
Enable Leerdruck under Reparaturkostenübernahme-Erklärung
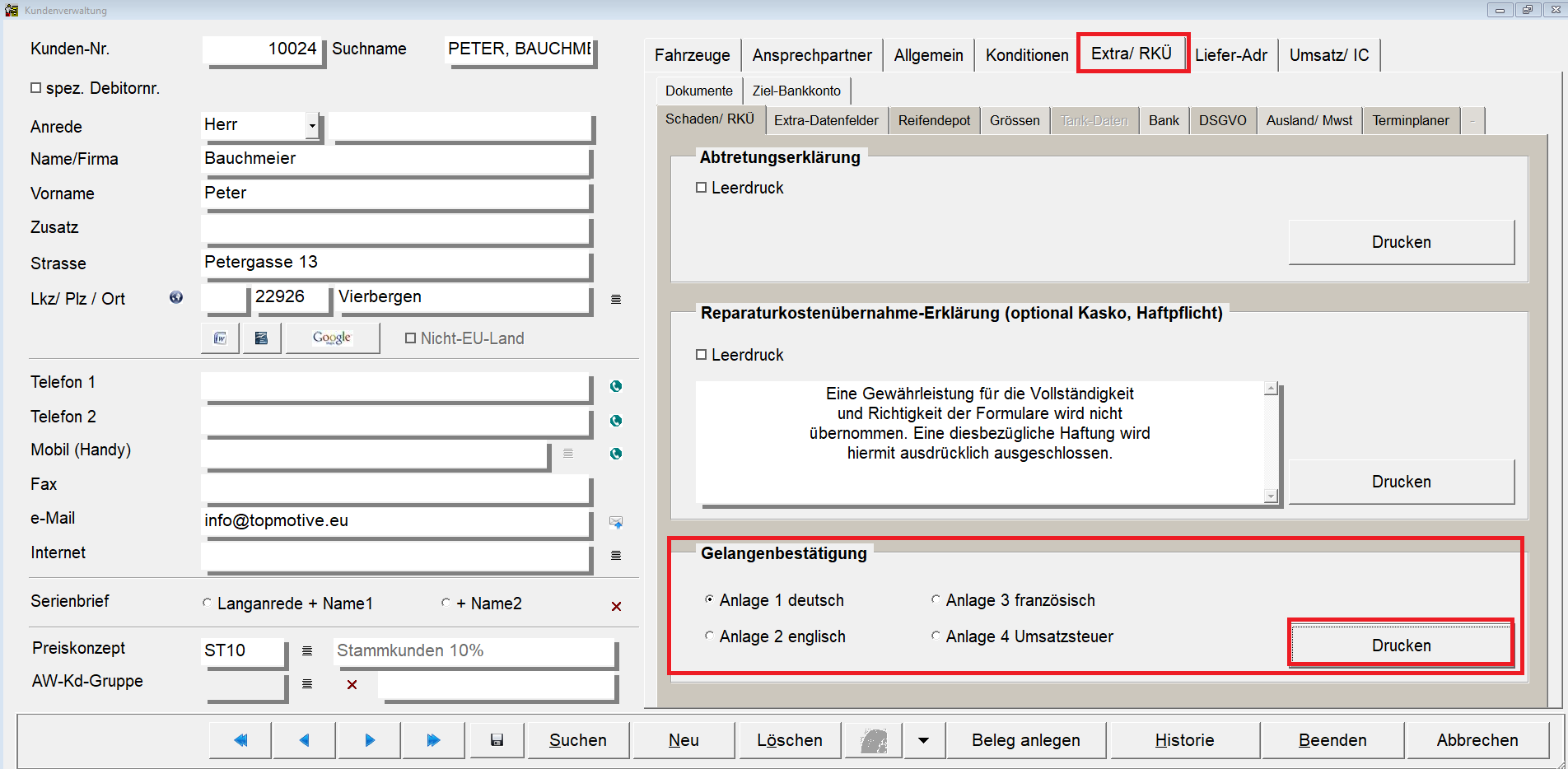pyautogui.click(x=702, y=354)
